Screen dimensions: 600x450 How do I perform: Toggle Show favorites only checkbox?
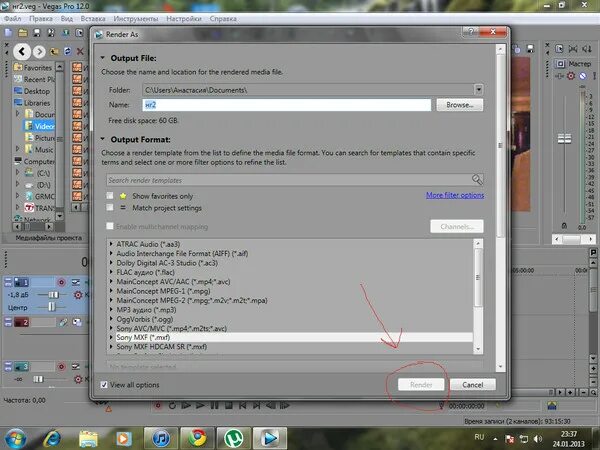tap(110, 196)
